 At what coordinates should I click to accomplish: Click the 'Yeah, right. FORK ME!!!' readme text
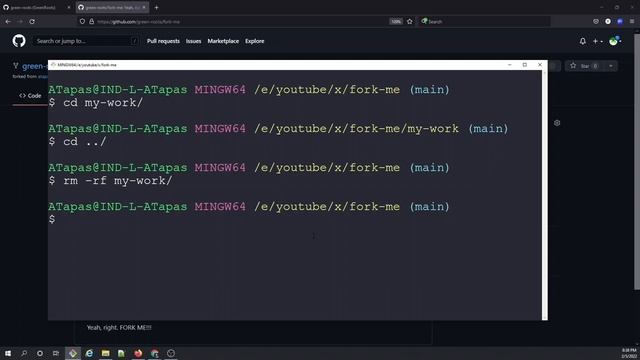(x=119, y=327)
